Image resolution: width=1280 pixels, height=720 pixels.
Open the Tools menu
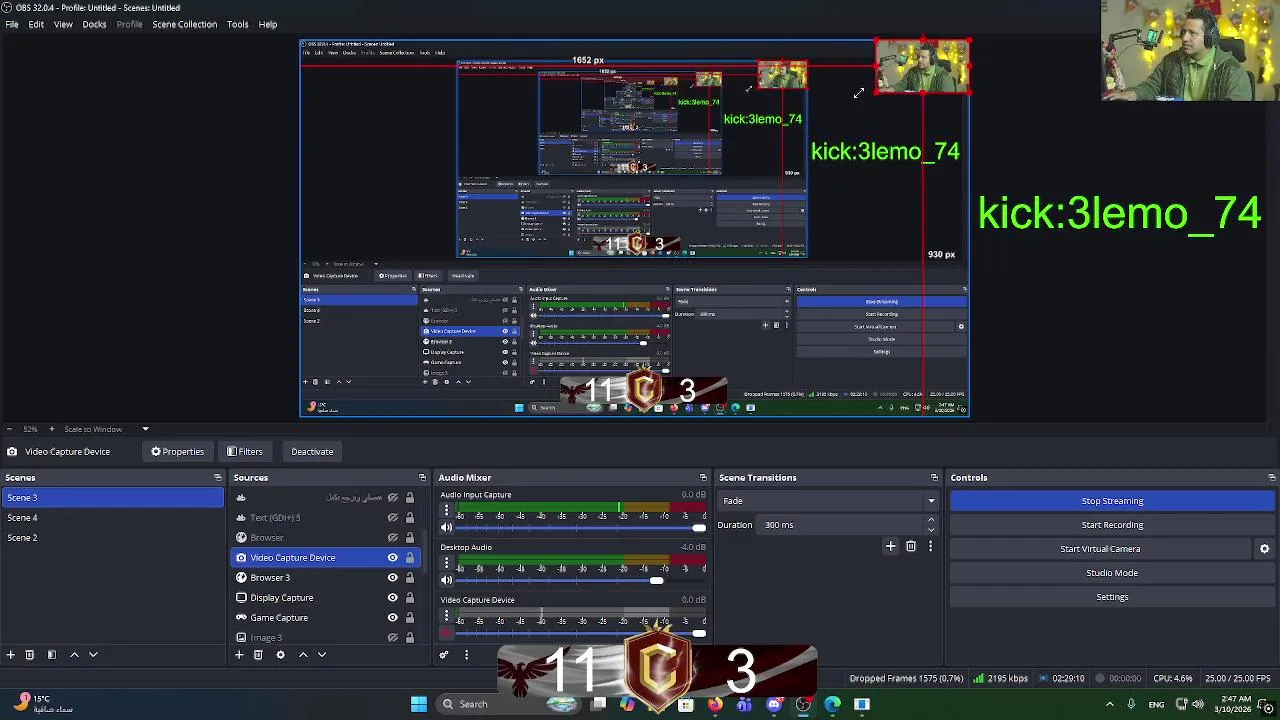pyautogui.click(x=237, y=24)
